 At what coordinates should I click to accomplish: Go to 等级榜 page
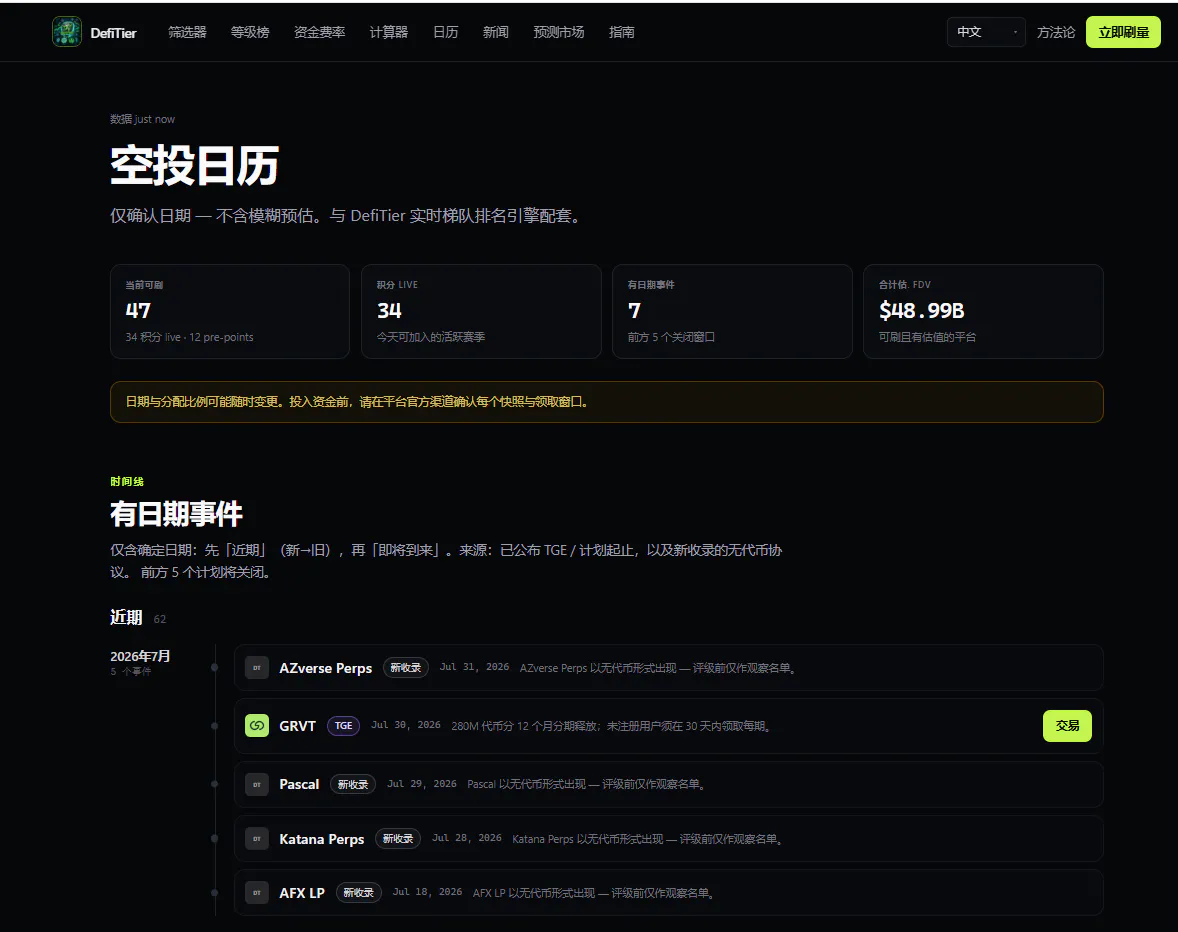pyautogui.click(x=249, y=32)
